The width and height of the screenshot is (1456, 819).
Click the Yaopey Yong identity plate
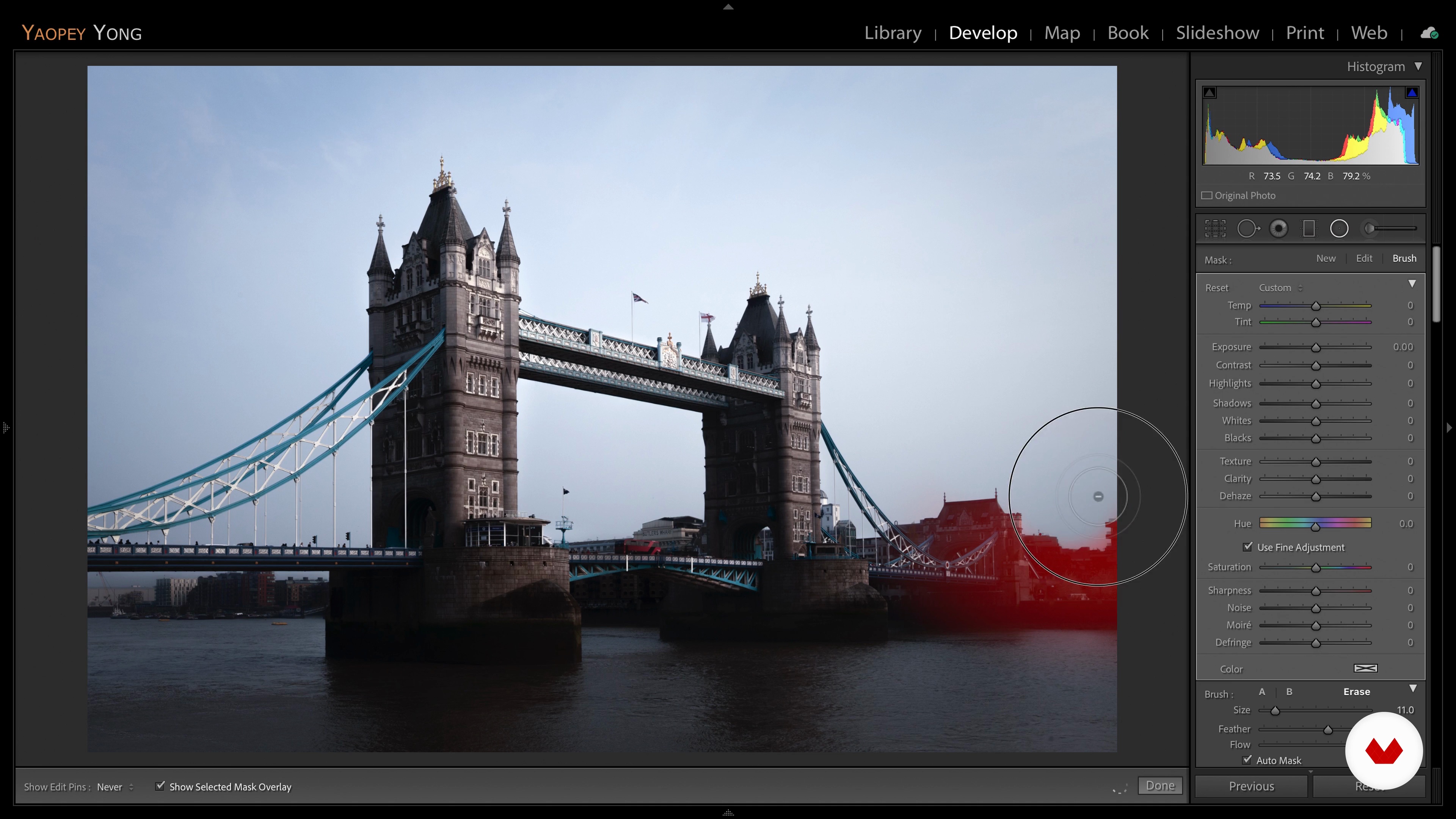[82, 33]
